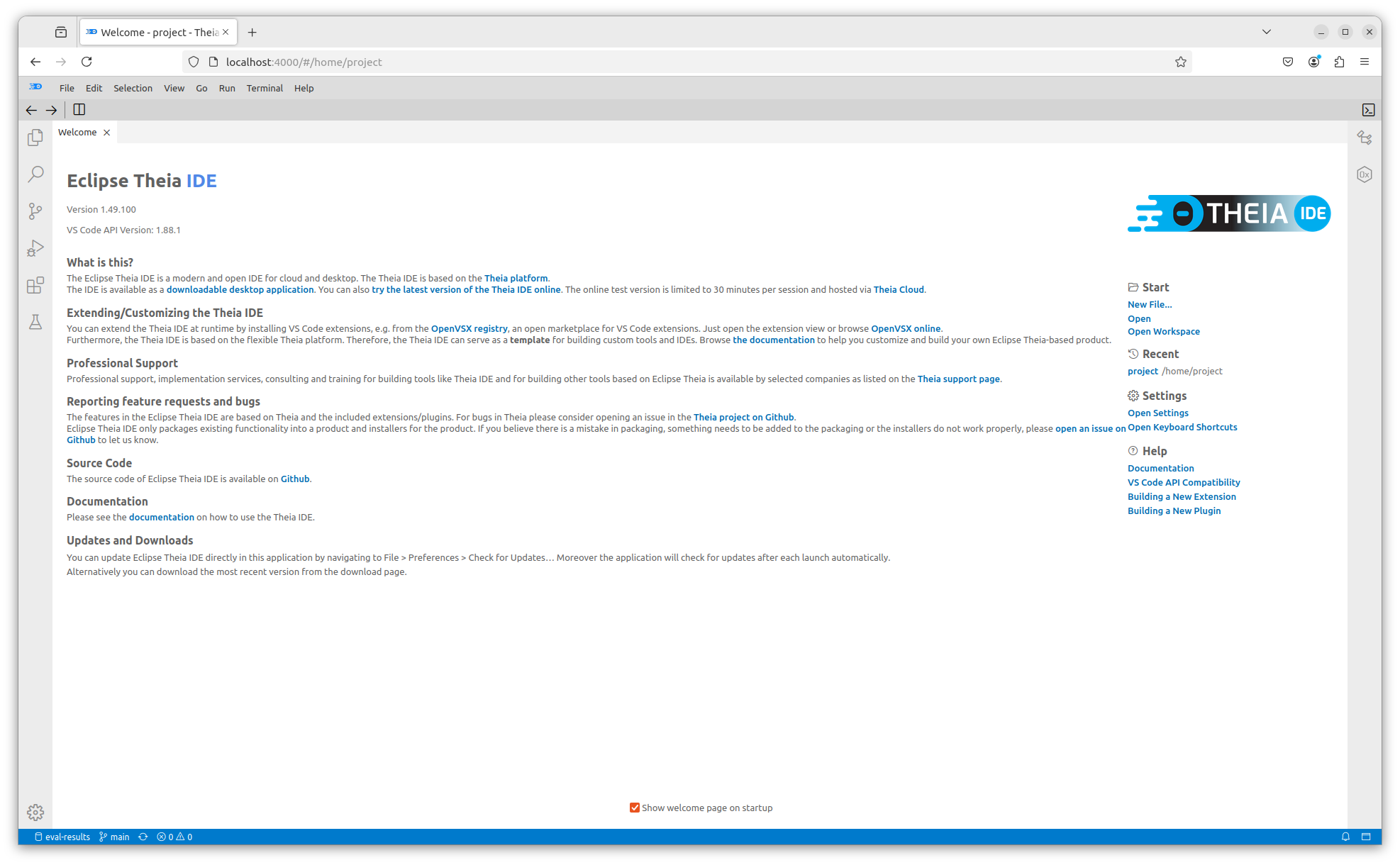1400x865 pixels.
Task: Click the OpenVSX registry link
Action: 469,328
